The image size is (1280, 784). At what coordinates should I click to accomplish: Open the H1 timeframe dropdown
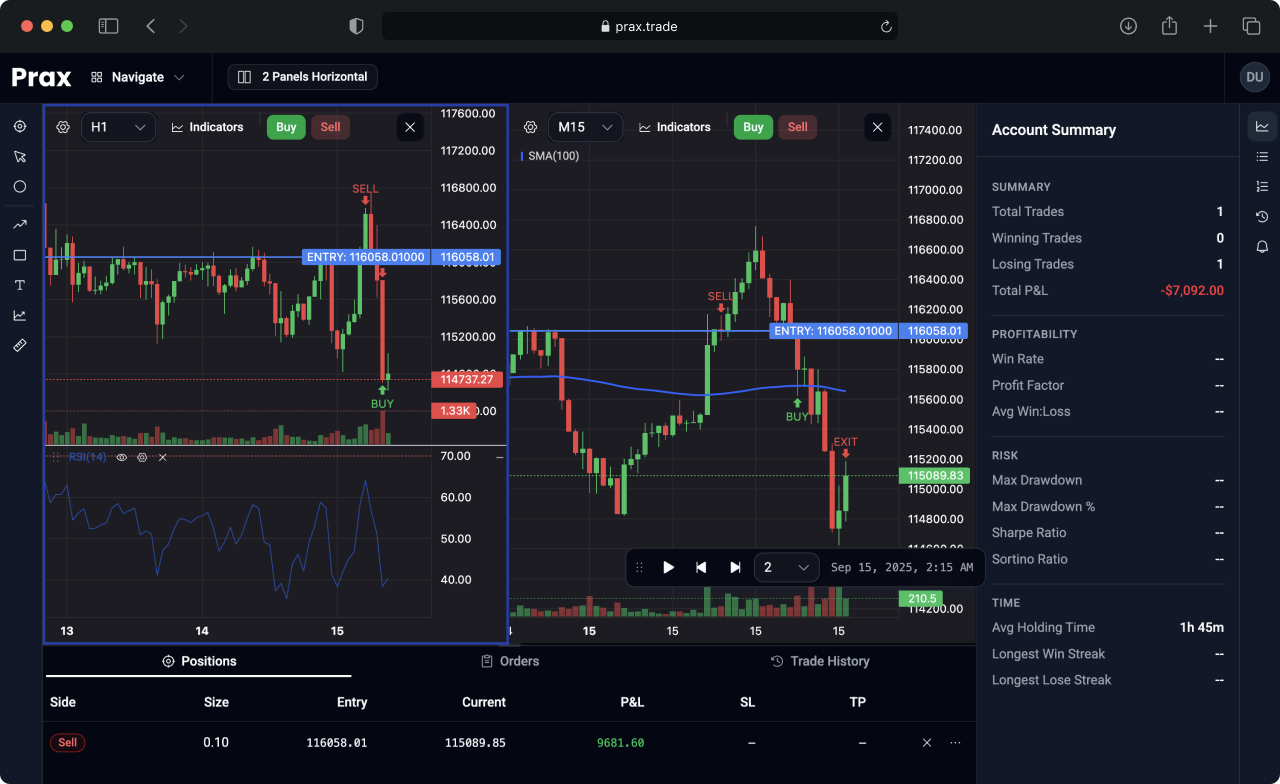point(118,127)
